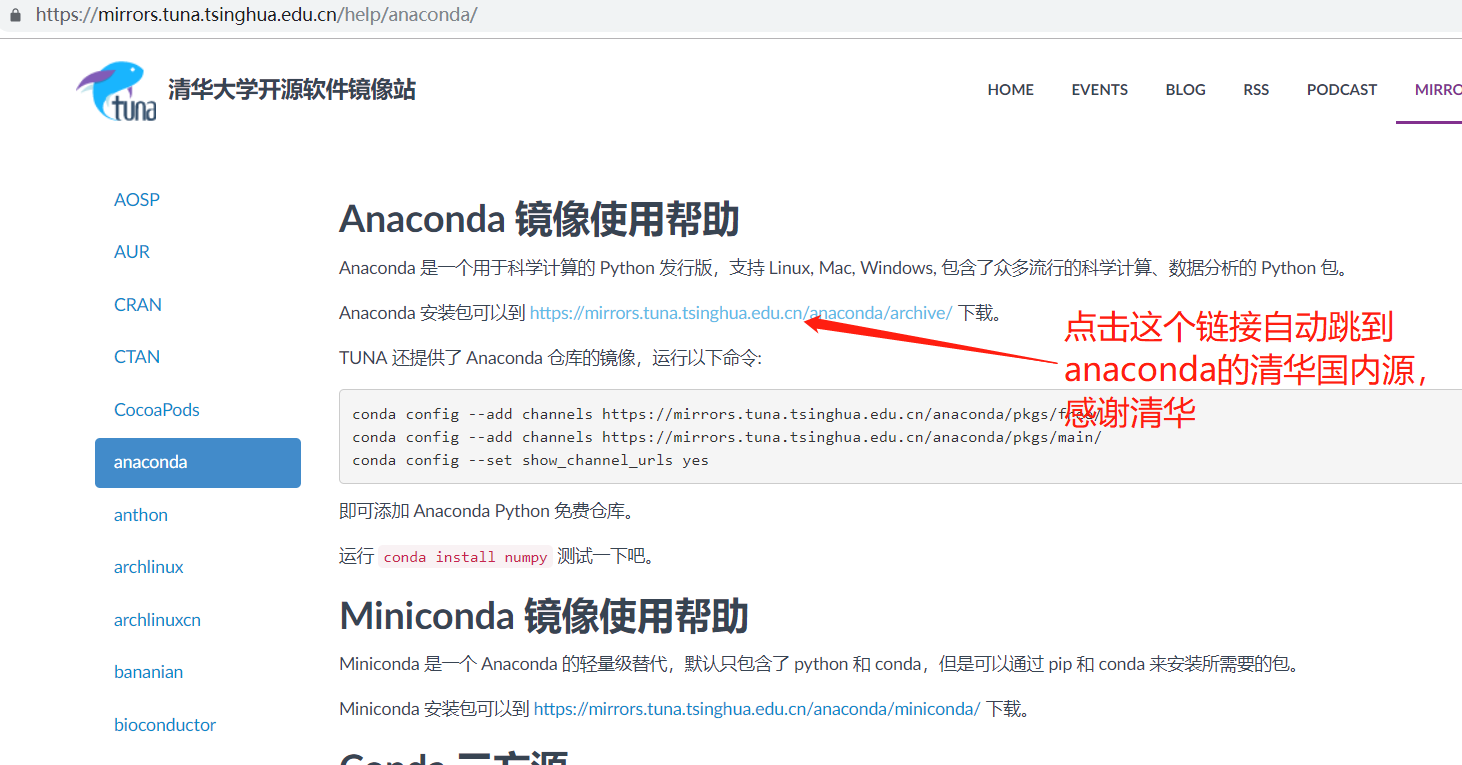Screen dimensions: 1462x765
Task: Select bioconductor in the sidebar
Action: pos(165,725)
